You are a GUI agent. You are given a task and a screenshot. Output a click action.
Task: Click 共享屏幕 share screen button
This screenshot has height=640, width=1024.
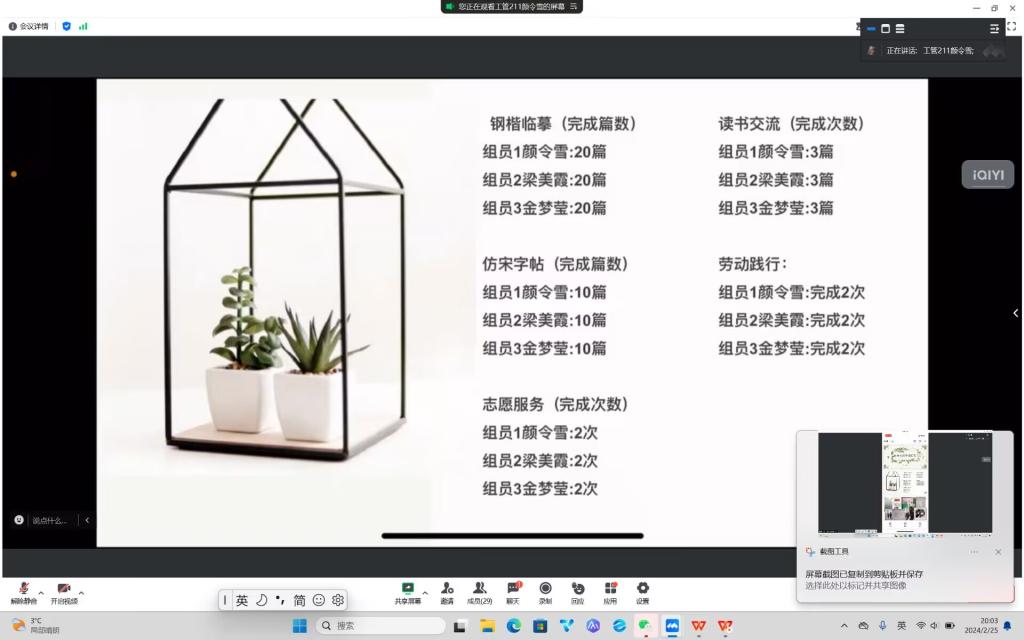coord(407,591)
